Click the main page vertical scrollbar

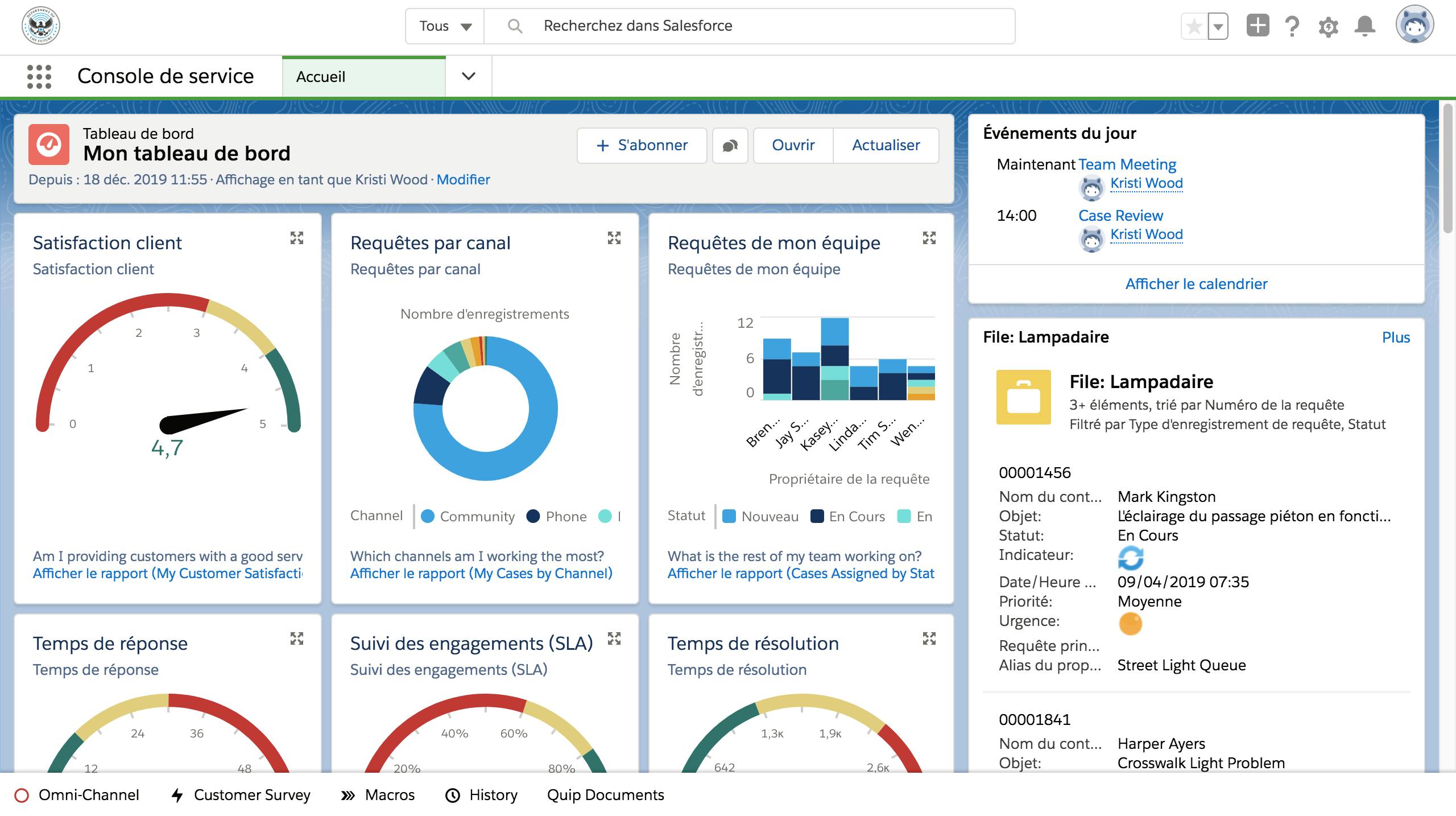click(1449, 168)
